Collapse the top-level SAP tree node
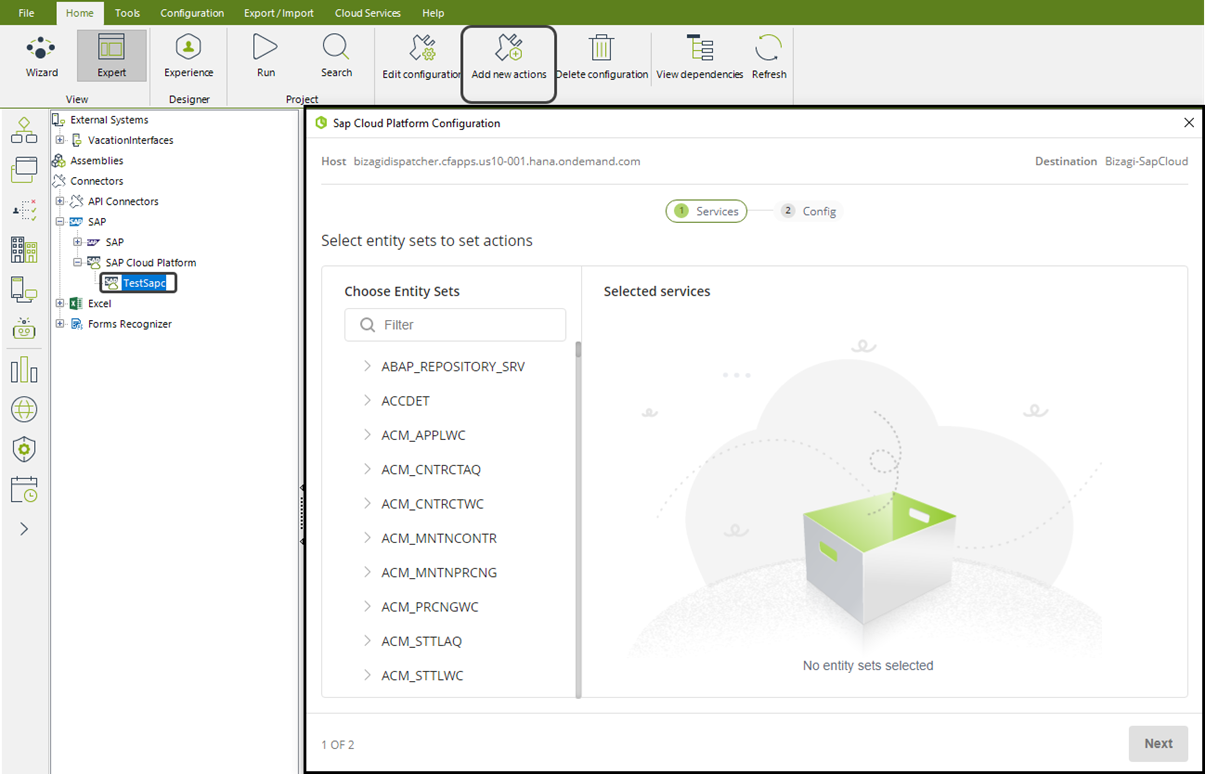 (x=60, y=222)
